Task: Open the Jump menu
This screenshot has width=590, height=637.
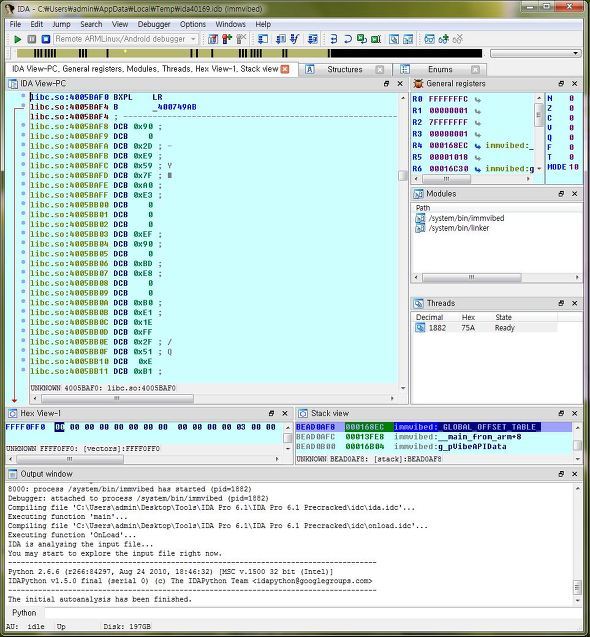Action: pyautogui.click(x=61, y=24)
